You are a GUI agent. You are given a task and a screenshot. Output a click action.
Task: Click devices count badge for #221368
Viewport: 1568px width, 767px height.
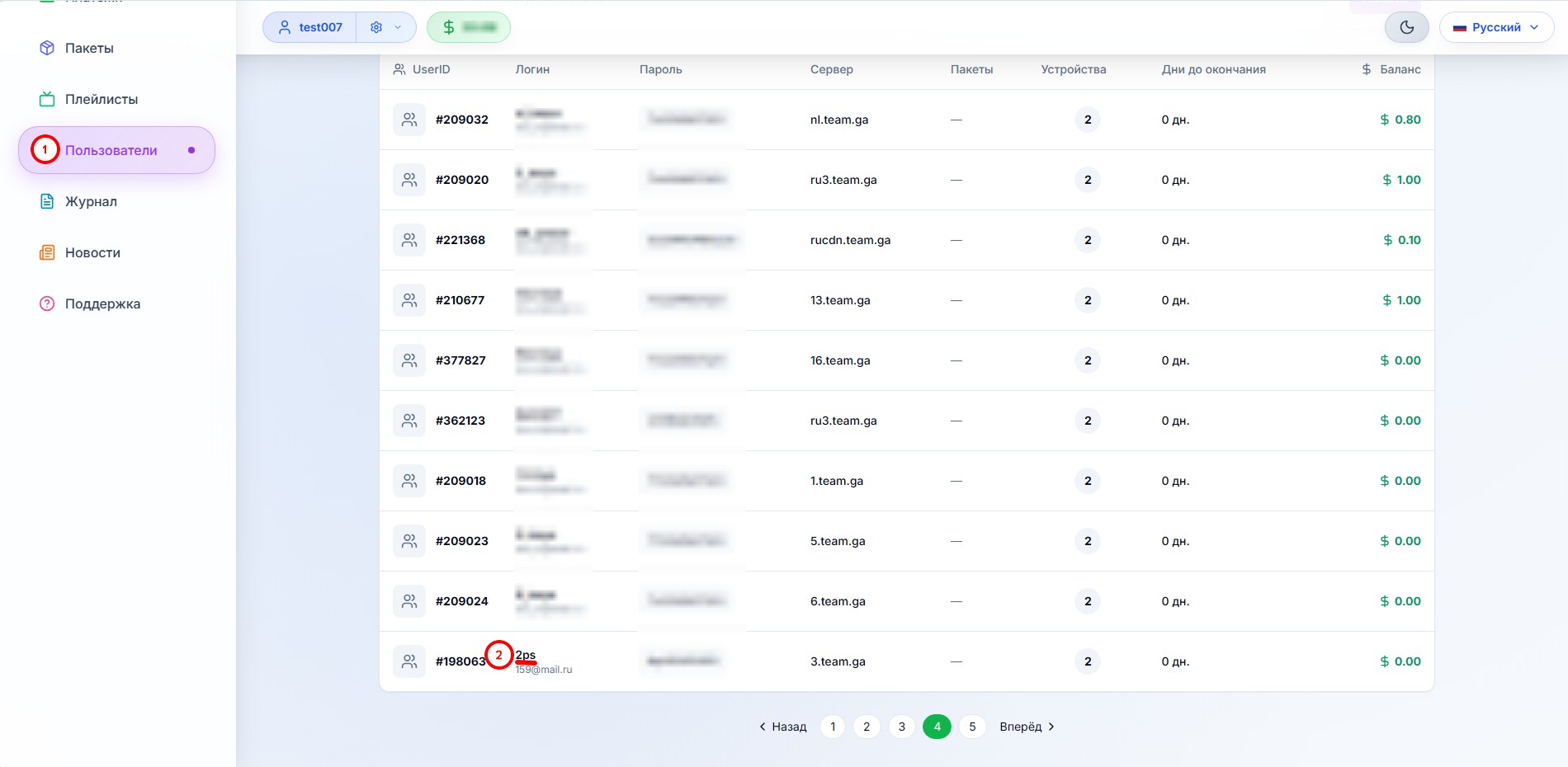tap(1088, 240)
